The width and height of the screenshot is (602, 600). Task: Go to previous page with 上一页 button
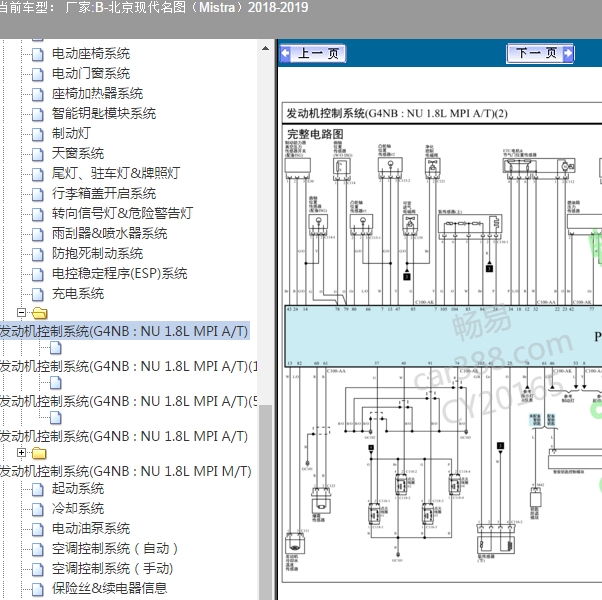pyautogui.click(x=313, y=53)
